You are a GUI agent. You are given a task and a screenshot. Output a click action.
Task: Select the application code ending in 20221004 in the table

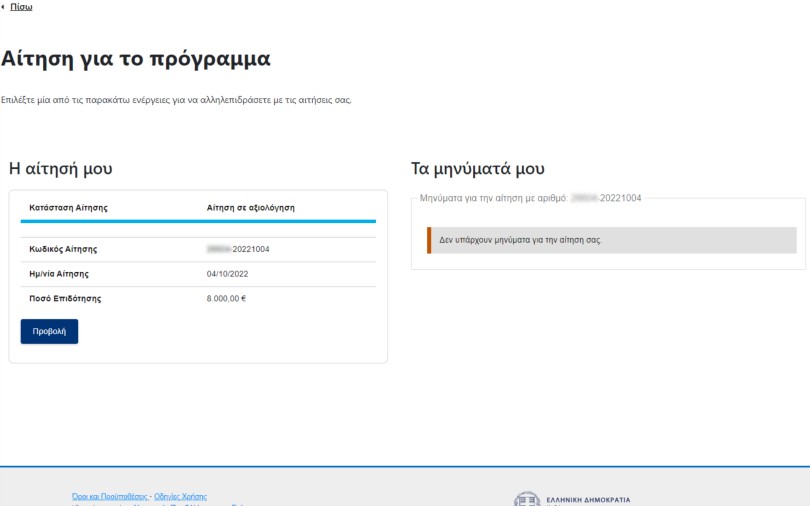click(238, 249)
